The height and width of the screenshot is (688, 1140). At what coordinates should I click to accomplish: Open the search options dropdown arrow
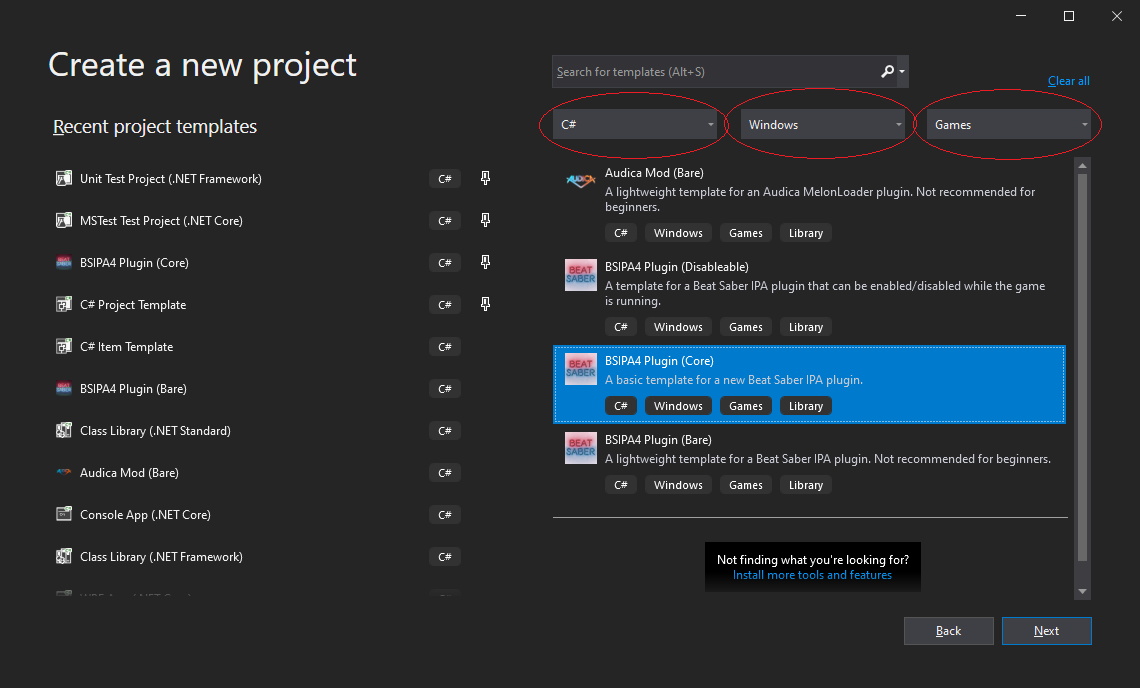point(902,71)
